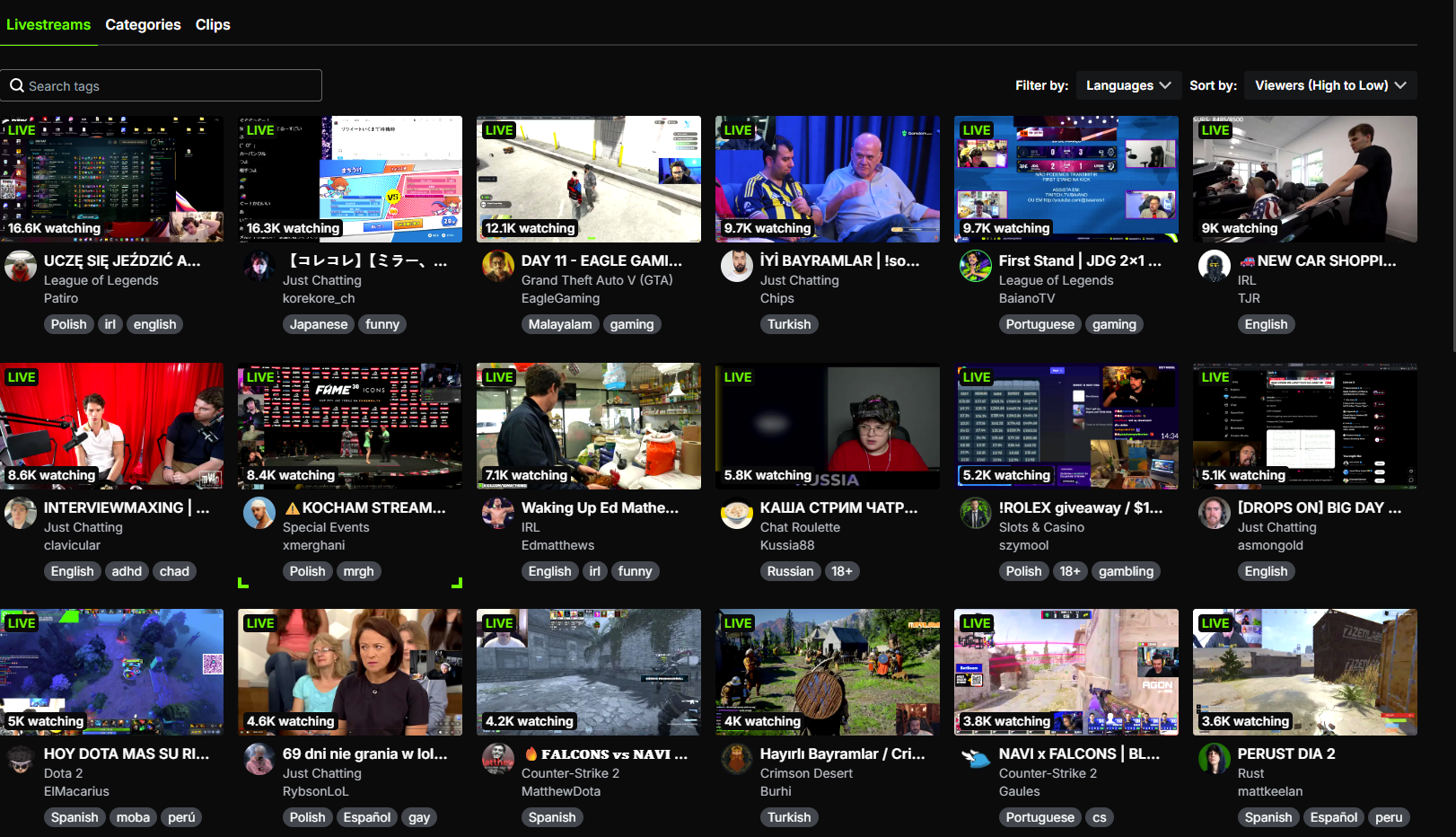Open xmerghani channel avatar
The image size is (1456, 837).
click(259, 514)
